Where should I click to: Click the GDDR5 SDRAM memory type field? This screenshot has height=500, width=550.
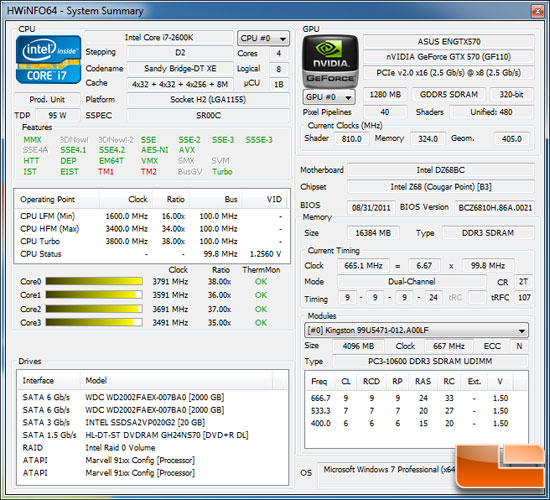(449, 94)
